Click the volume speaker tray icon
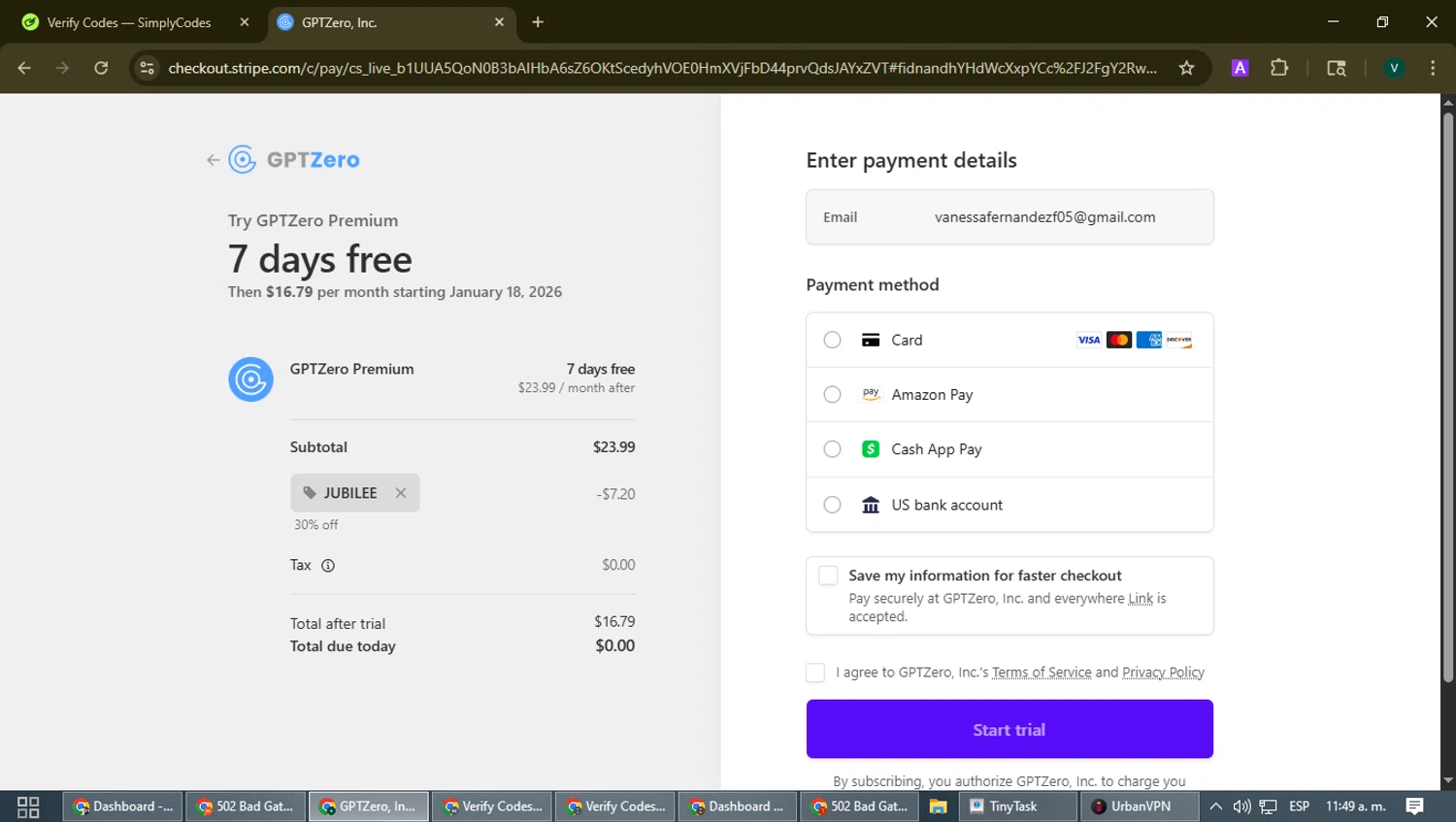The image size is (1456, 822). pos(1241,806)
